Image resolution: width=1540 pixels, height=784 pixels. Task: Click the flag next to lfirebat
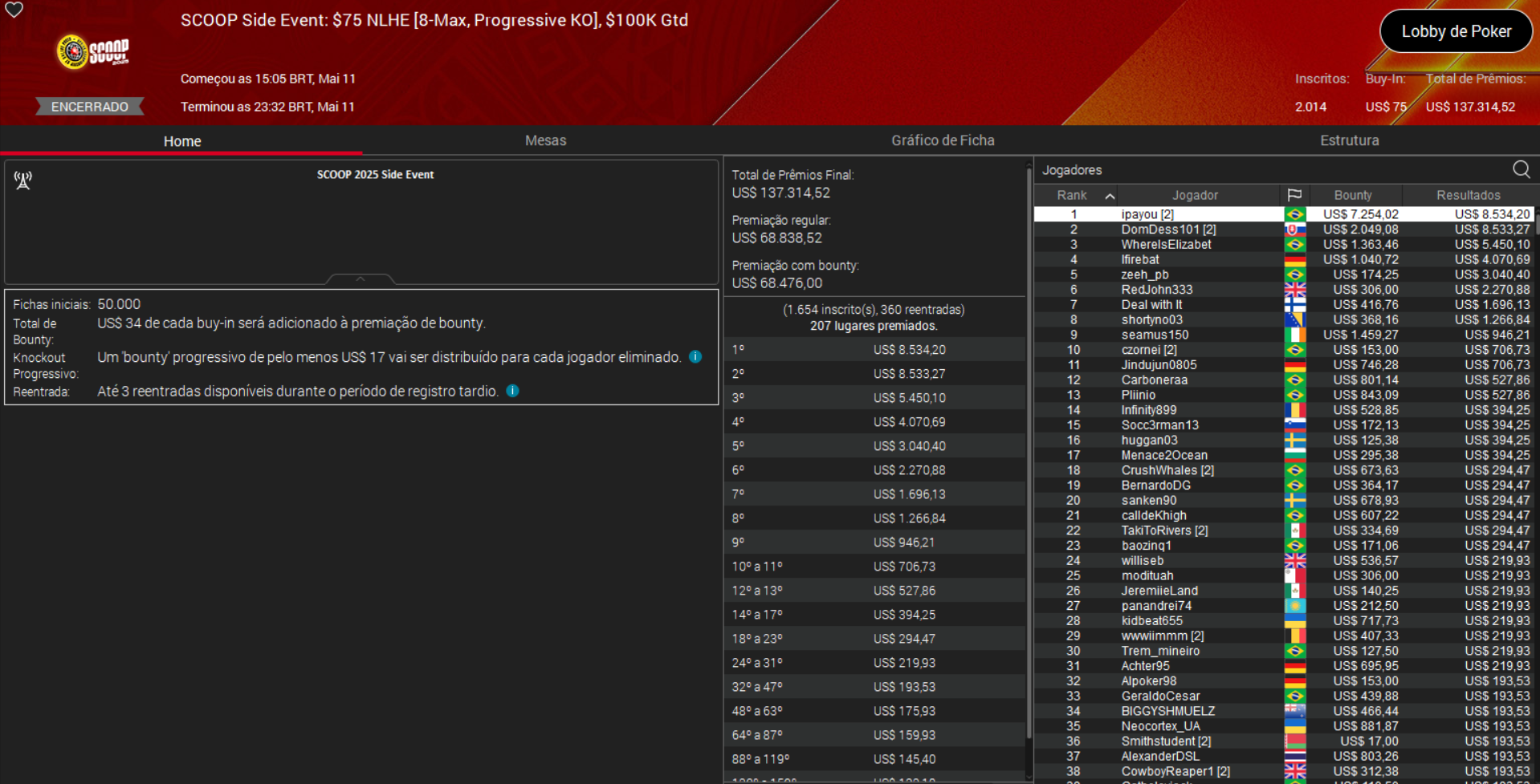(1294, 260)
